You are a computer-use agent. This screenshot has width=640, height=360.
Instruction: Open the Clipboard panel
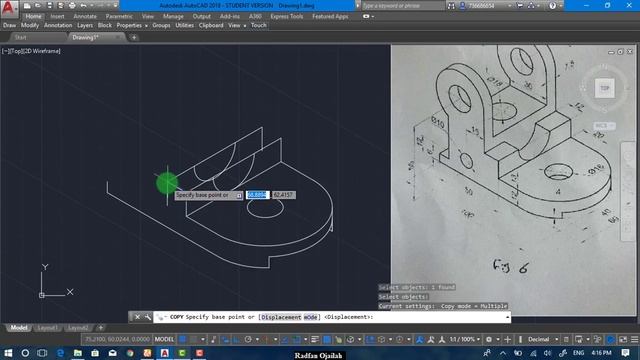pyautogui.click(x=211, y=25)
